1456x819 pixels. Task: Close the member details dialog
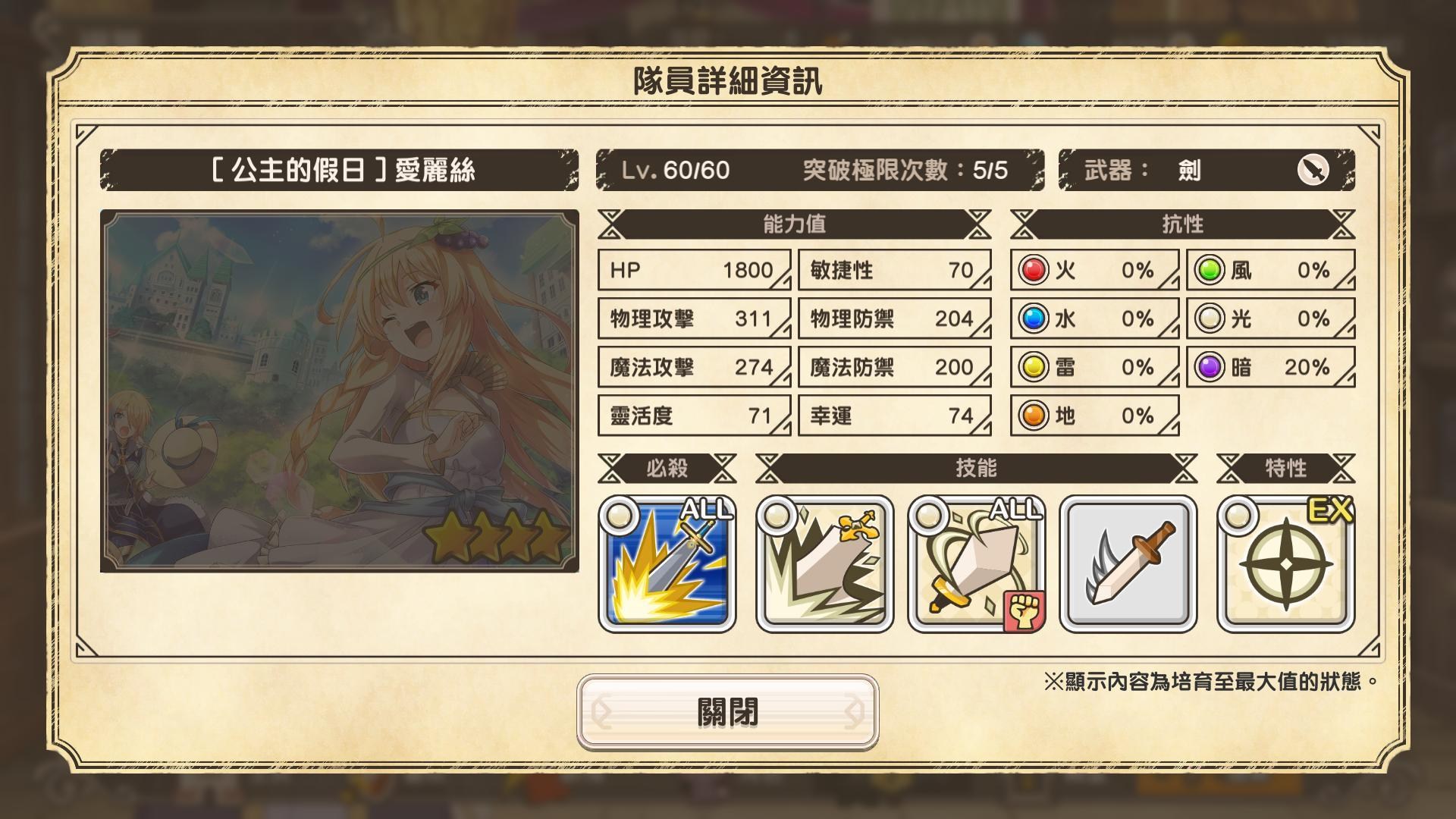[x=727, y=712]
